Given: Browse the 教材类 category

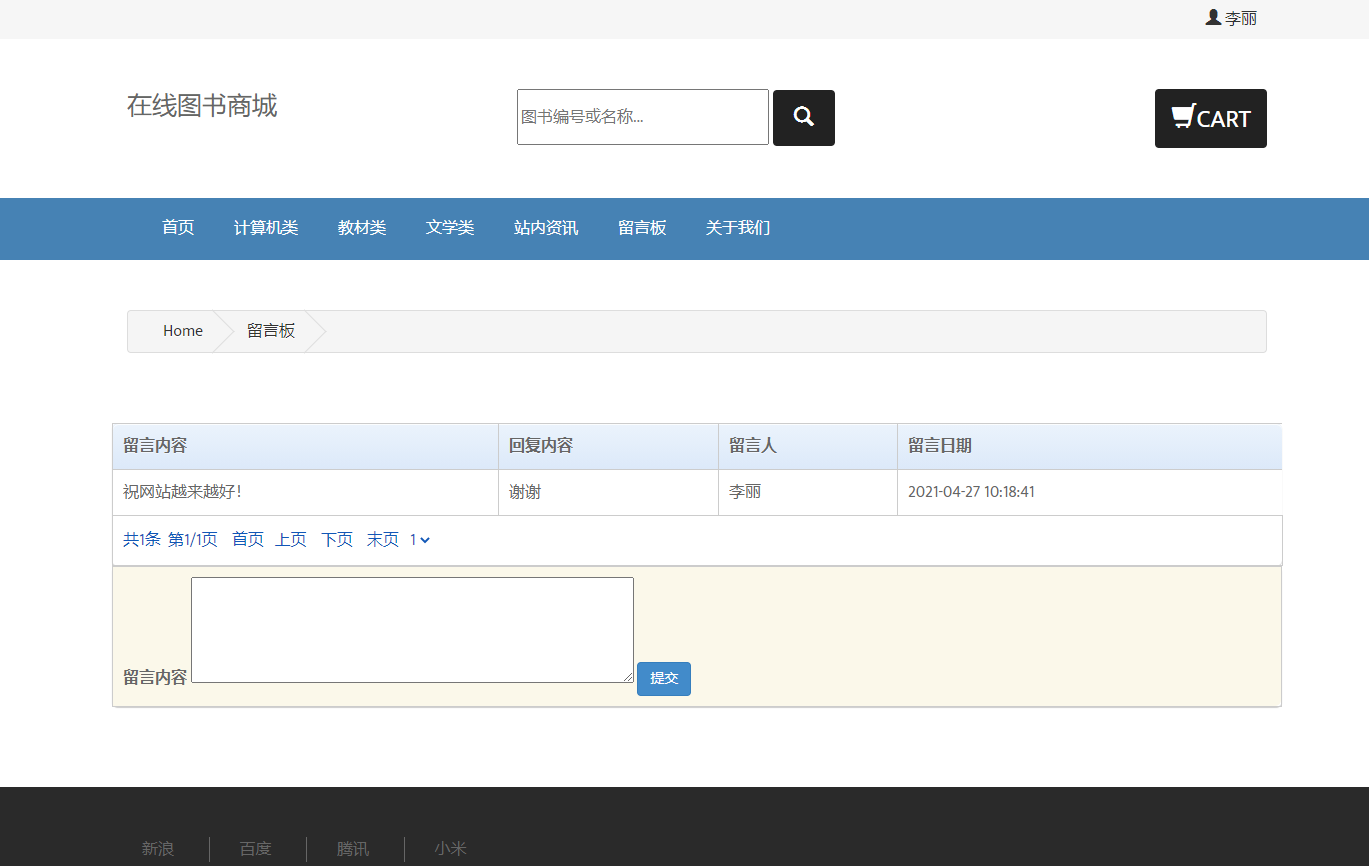Looking at the screenshot, I should click(x=362, y=228).
